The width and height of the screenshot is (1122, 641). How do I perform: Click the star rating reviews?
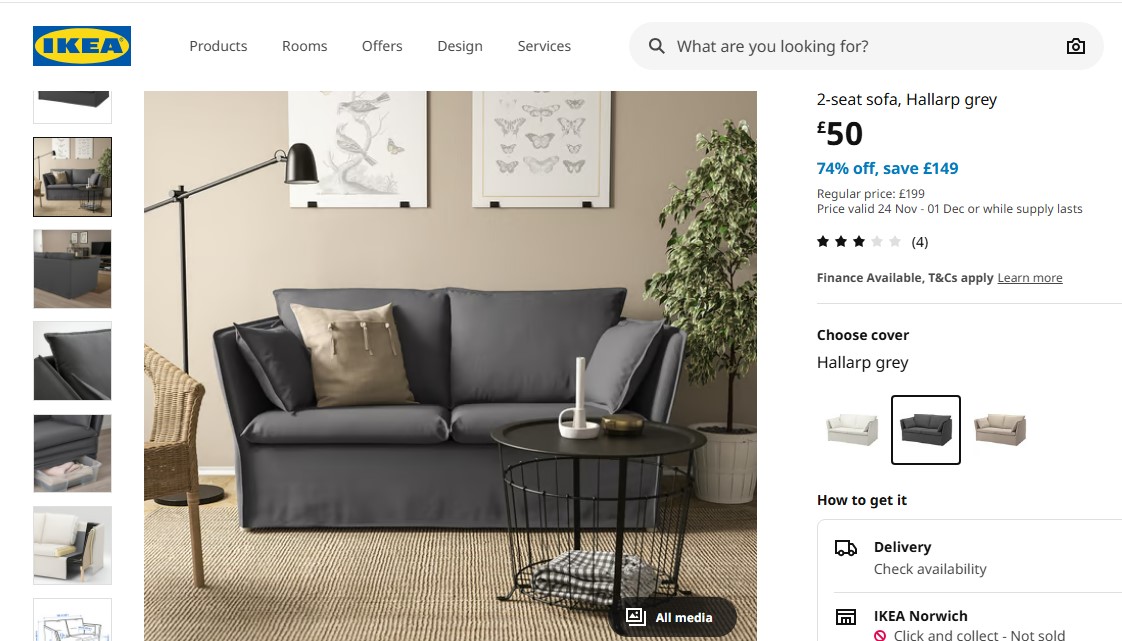[872, 242]
